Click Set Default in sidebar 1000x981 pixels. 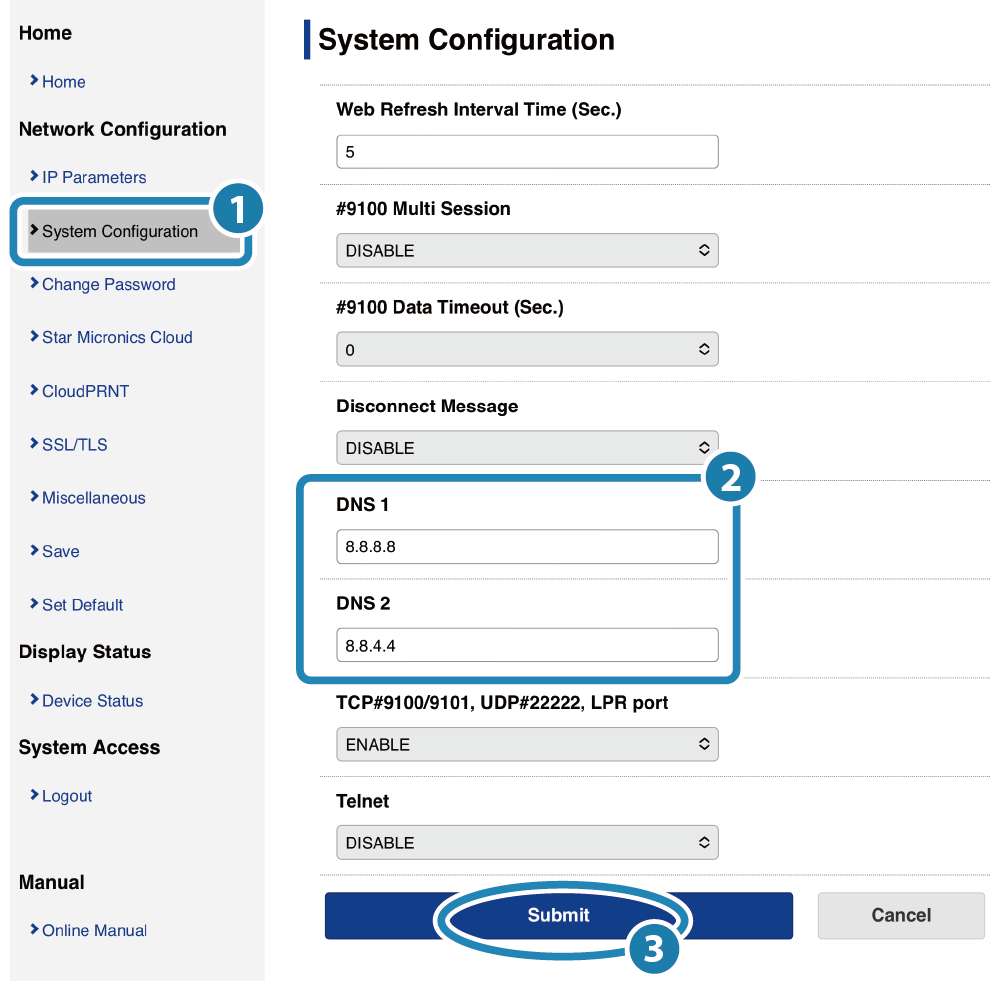click(x=82, y=604)
